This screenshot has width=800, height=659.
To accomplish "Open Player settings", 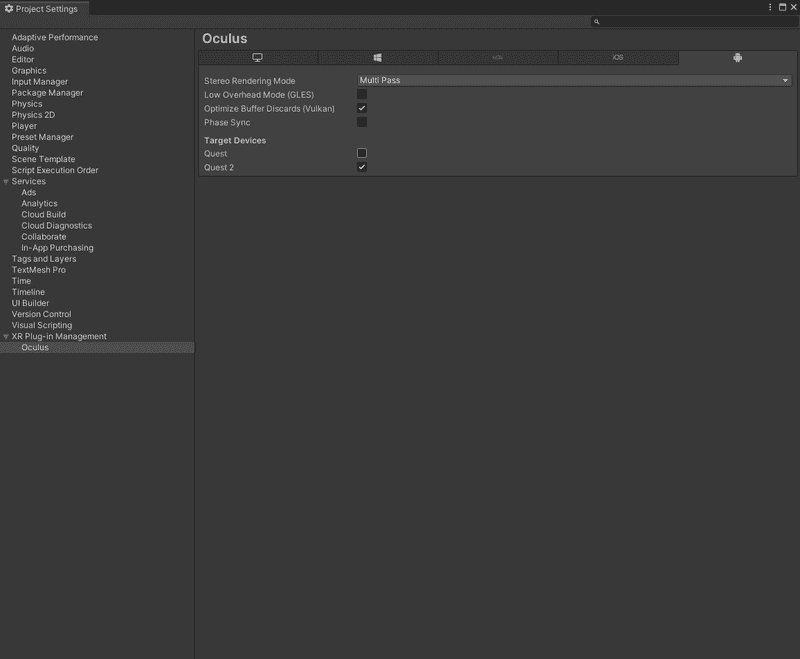I will pos(24,126).
